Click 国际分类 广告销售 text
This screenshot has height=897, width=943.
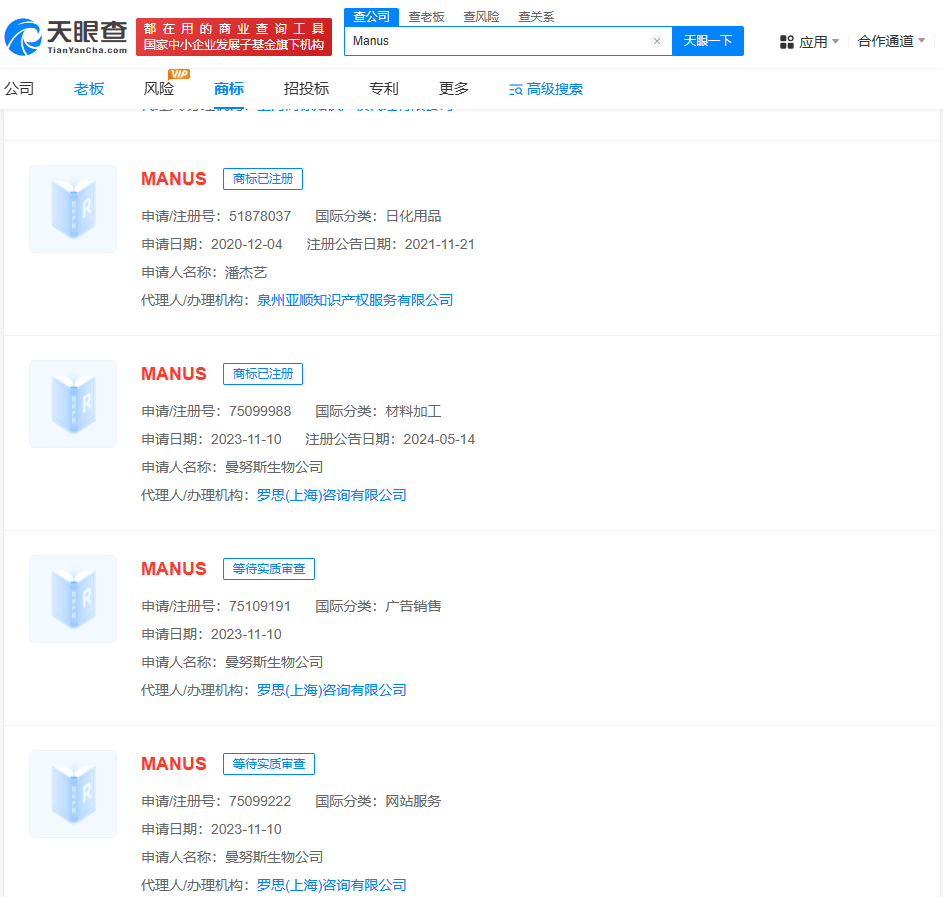[x=378, y=606]
